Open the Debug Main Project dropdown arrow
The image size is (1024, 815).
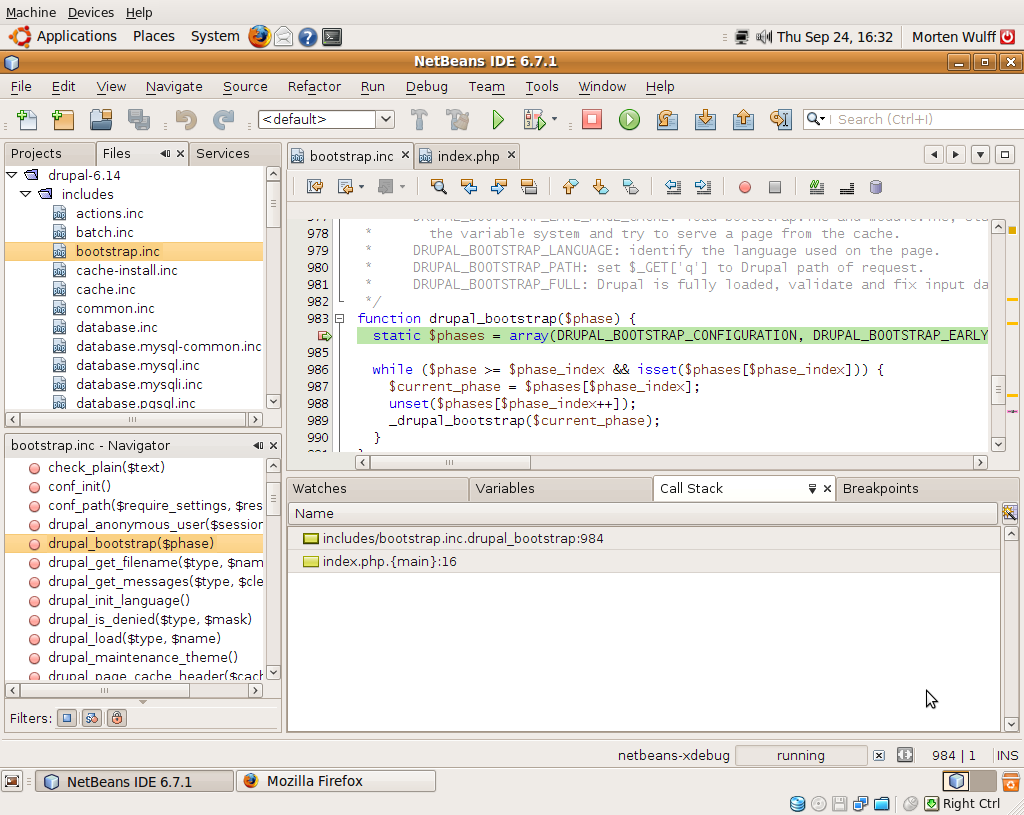point(554,119)
